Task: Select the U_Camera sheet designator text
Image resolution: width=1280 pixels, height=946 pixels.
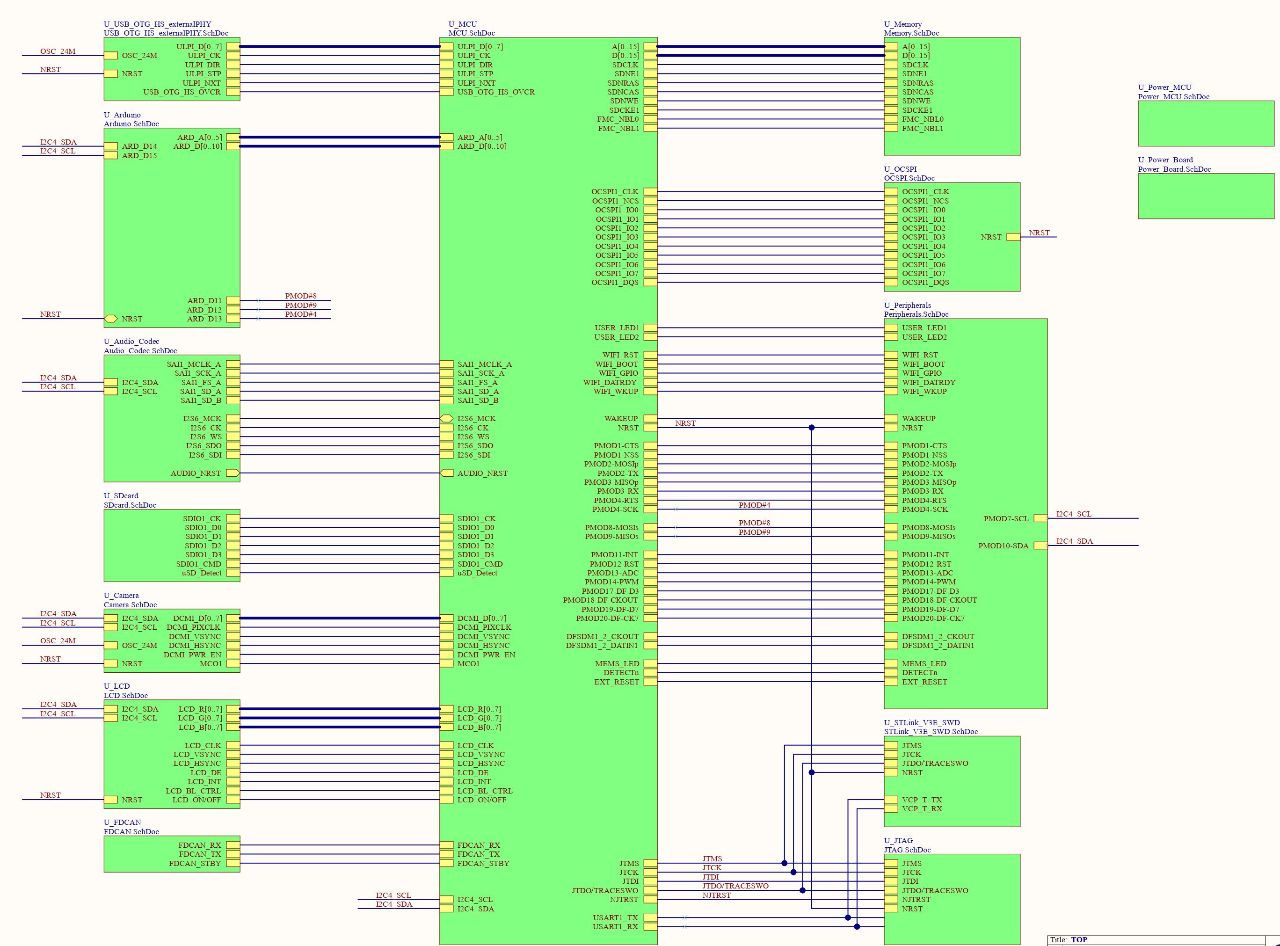Action: pyautogui.click(x=122, y=596)
